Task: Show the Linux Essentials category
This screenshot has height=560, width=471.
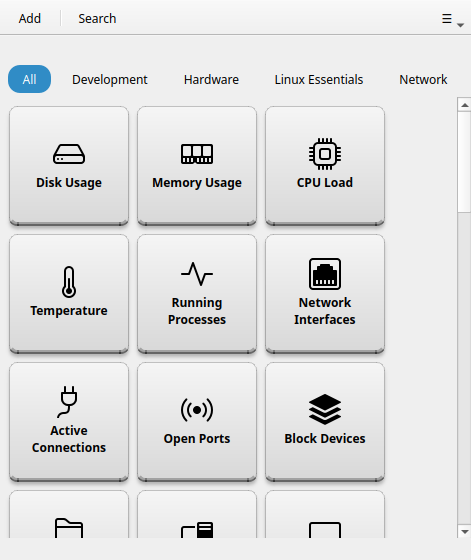Action: 319,79
